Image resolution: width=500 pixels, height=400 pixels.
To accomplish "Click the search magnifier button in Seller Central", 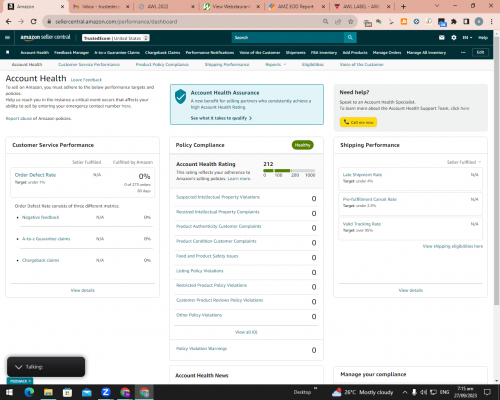I will 350,38.
